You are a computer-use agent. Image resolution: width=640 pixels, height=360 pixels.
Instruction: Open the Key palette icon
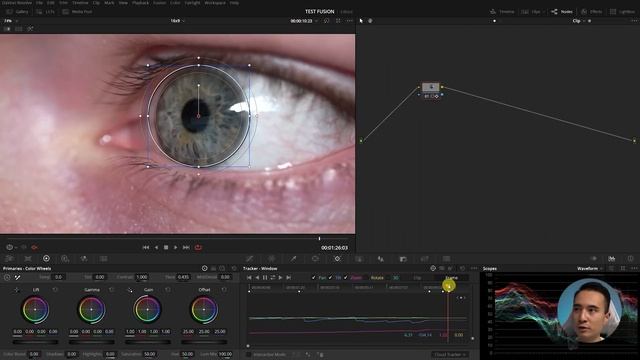[402, 259]
